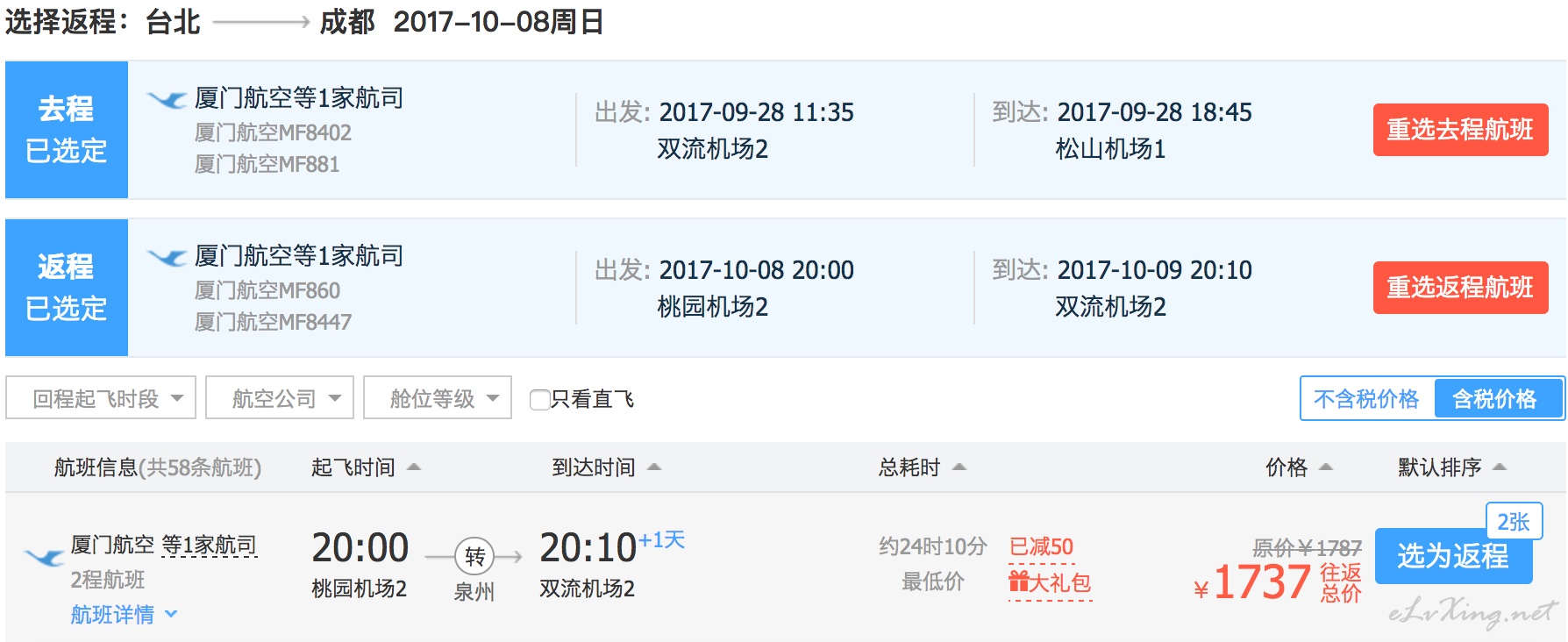Sort by 到达时间 using its arrow icon

pyautogui.click(x=654, y=467)
